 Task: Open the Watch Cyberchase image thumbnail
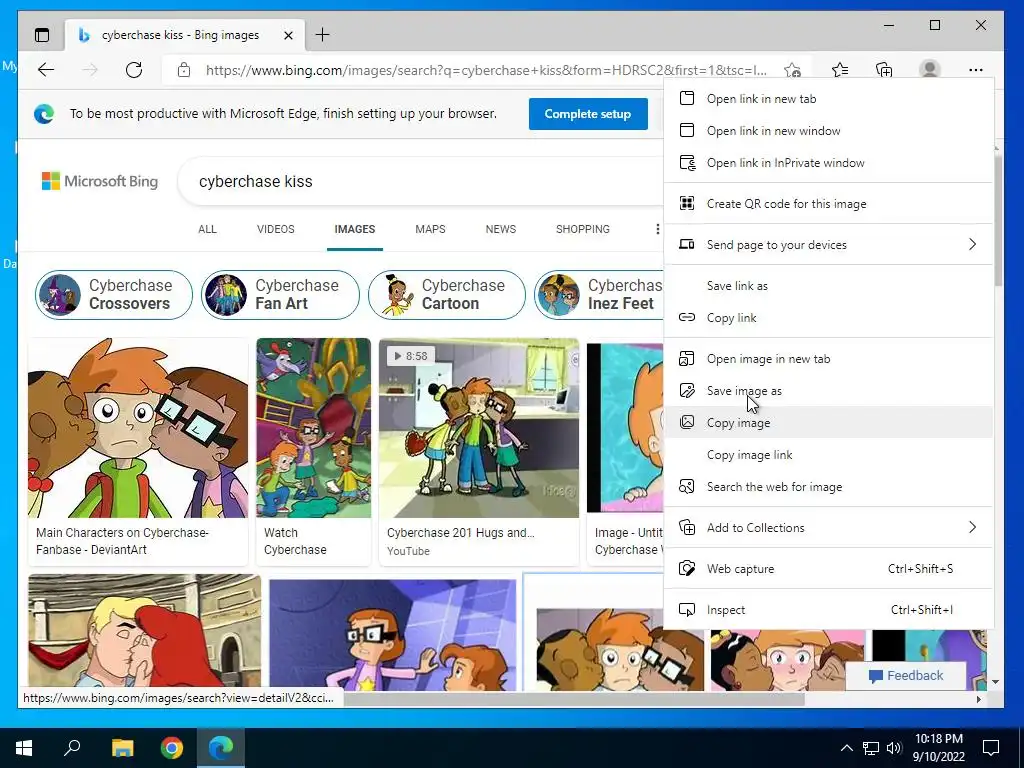(313, 428)
